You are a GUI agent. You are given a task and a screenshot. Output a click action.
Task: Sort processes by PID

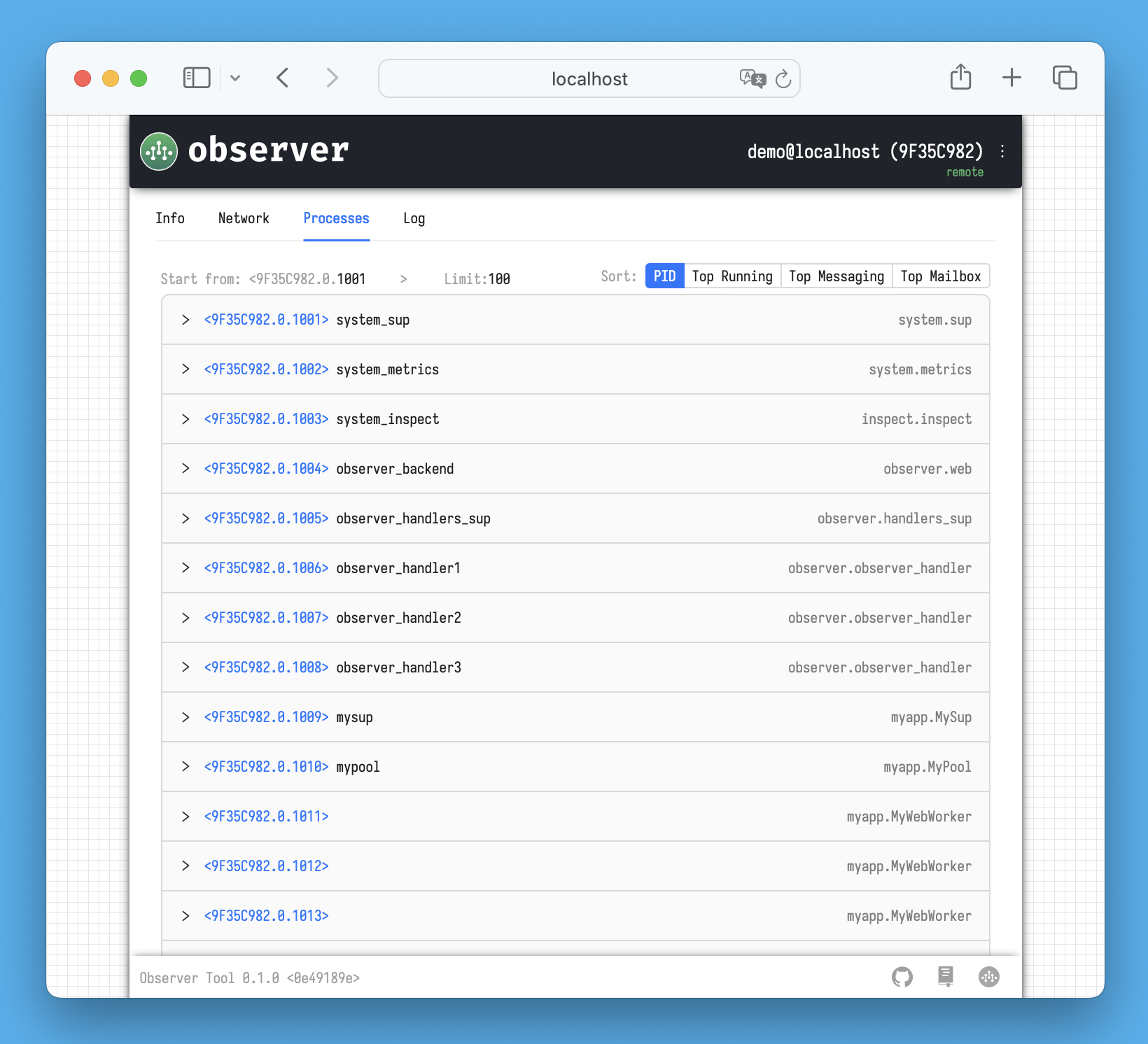pyautogui.click(x=664, y=276)
